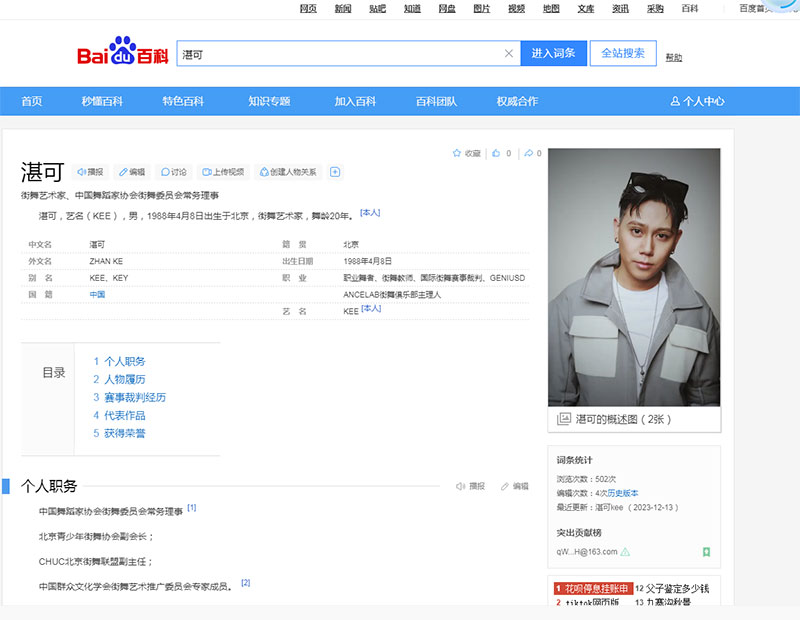Click the 进入词条 button
Viewport: 800px width, 620px height.
(x=553, y=54)
